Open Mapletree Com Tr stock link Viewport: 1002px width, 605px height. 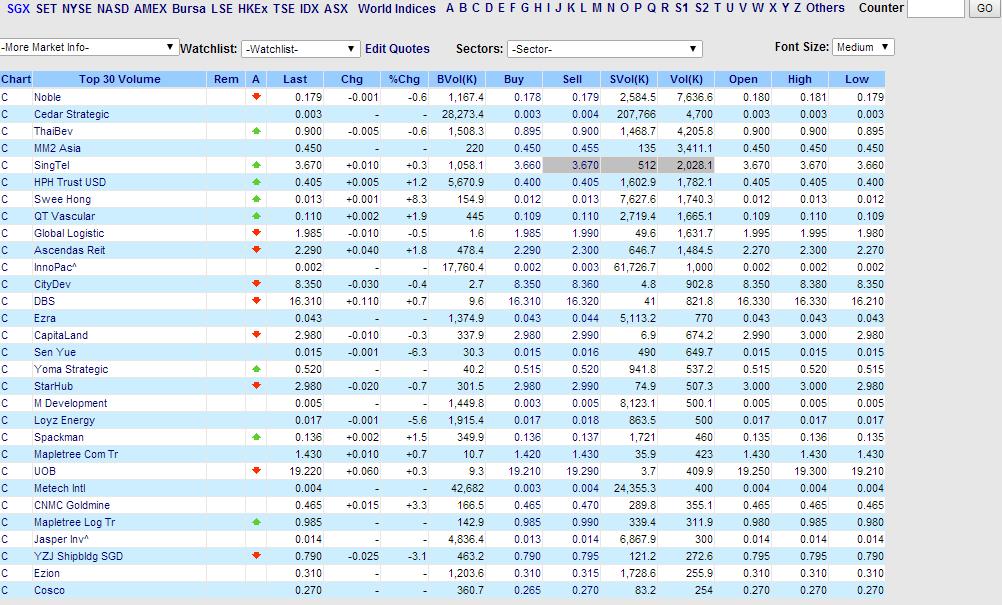(x=76, y=454)
